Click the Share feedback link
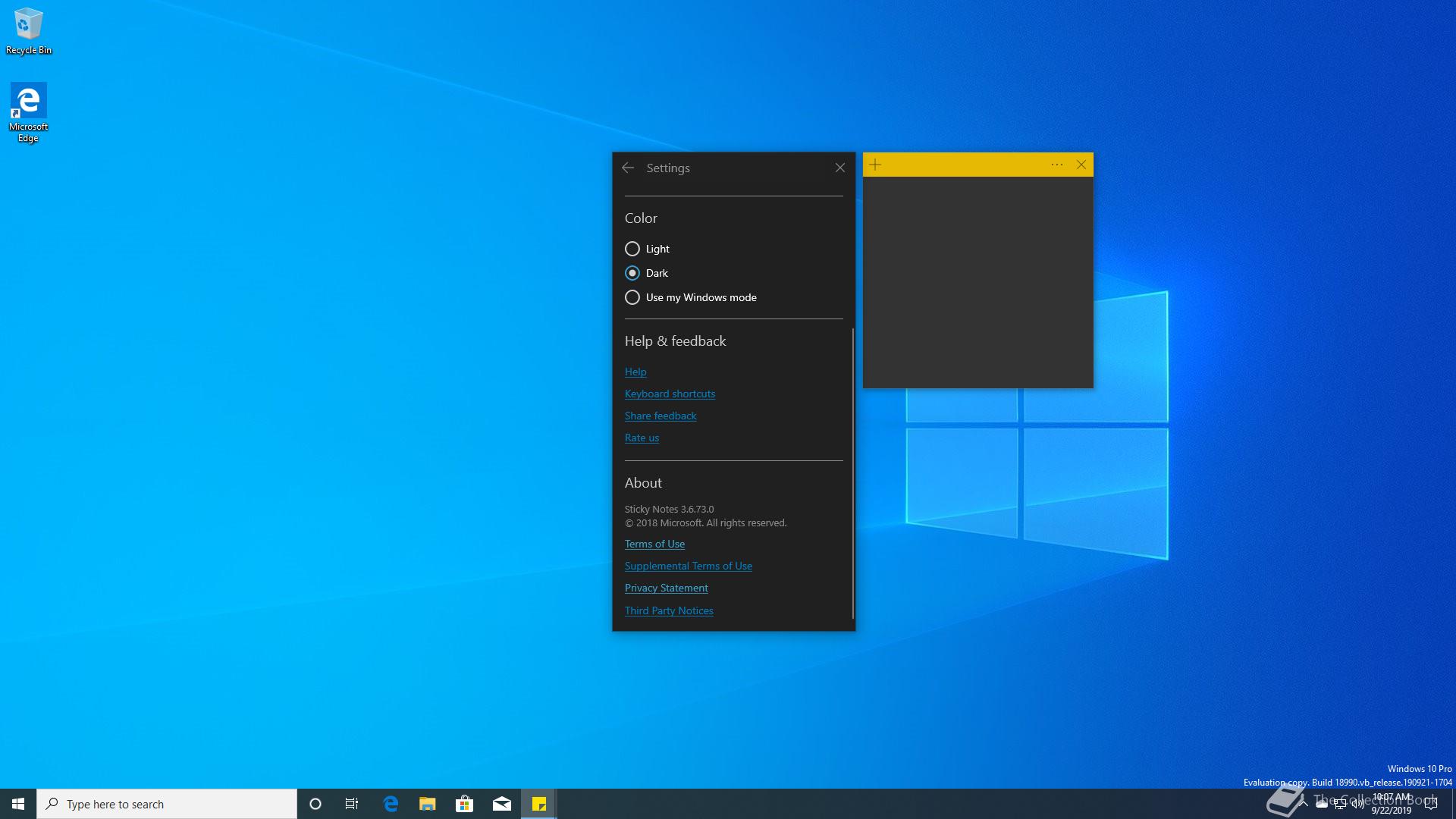Screen dimensions: 1456x819 click(661, 416)
